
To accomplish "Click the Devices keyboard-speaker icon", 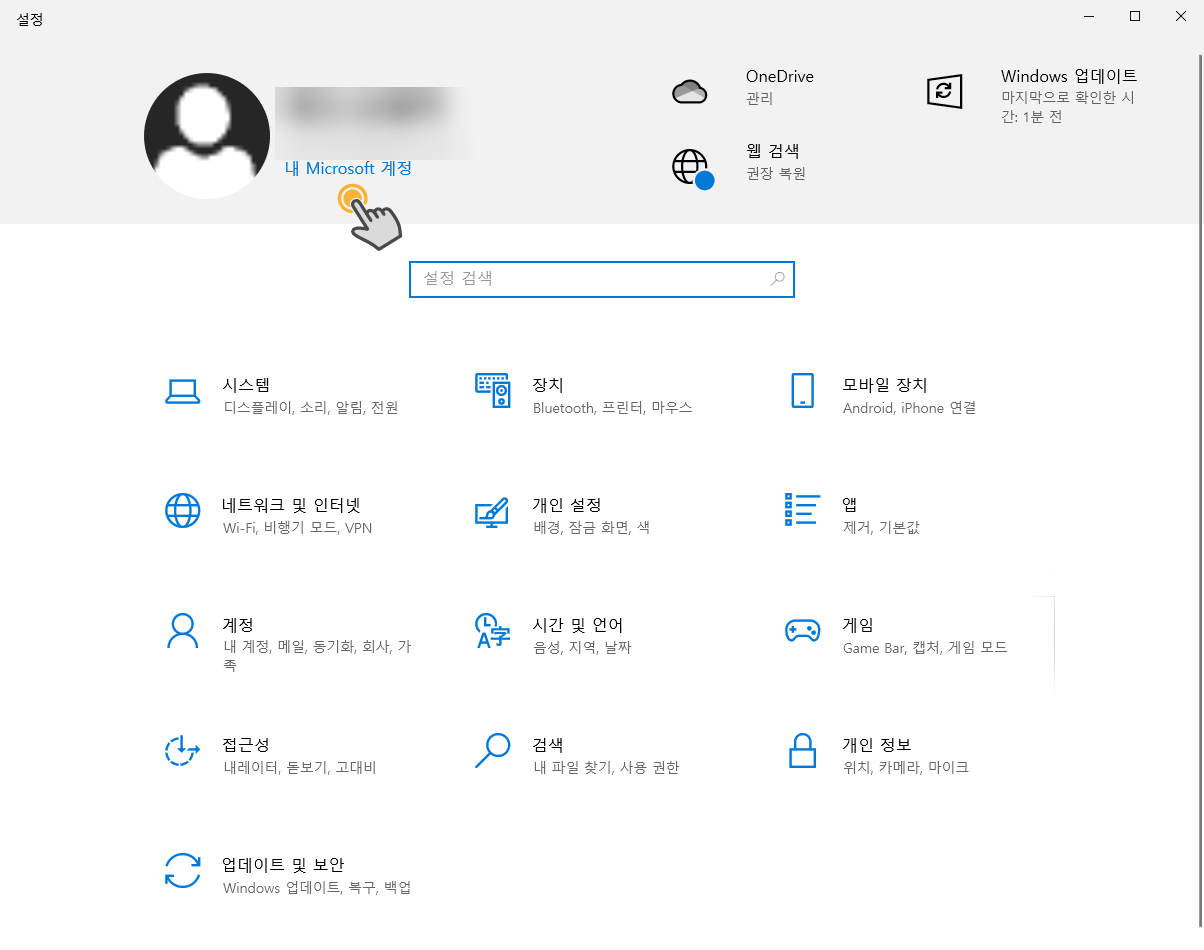I will pos(493,391).
